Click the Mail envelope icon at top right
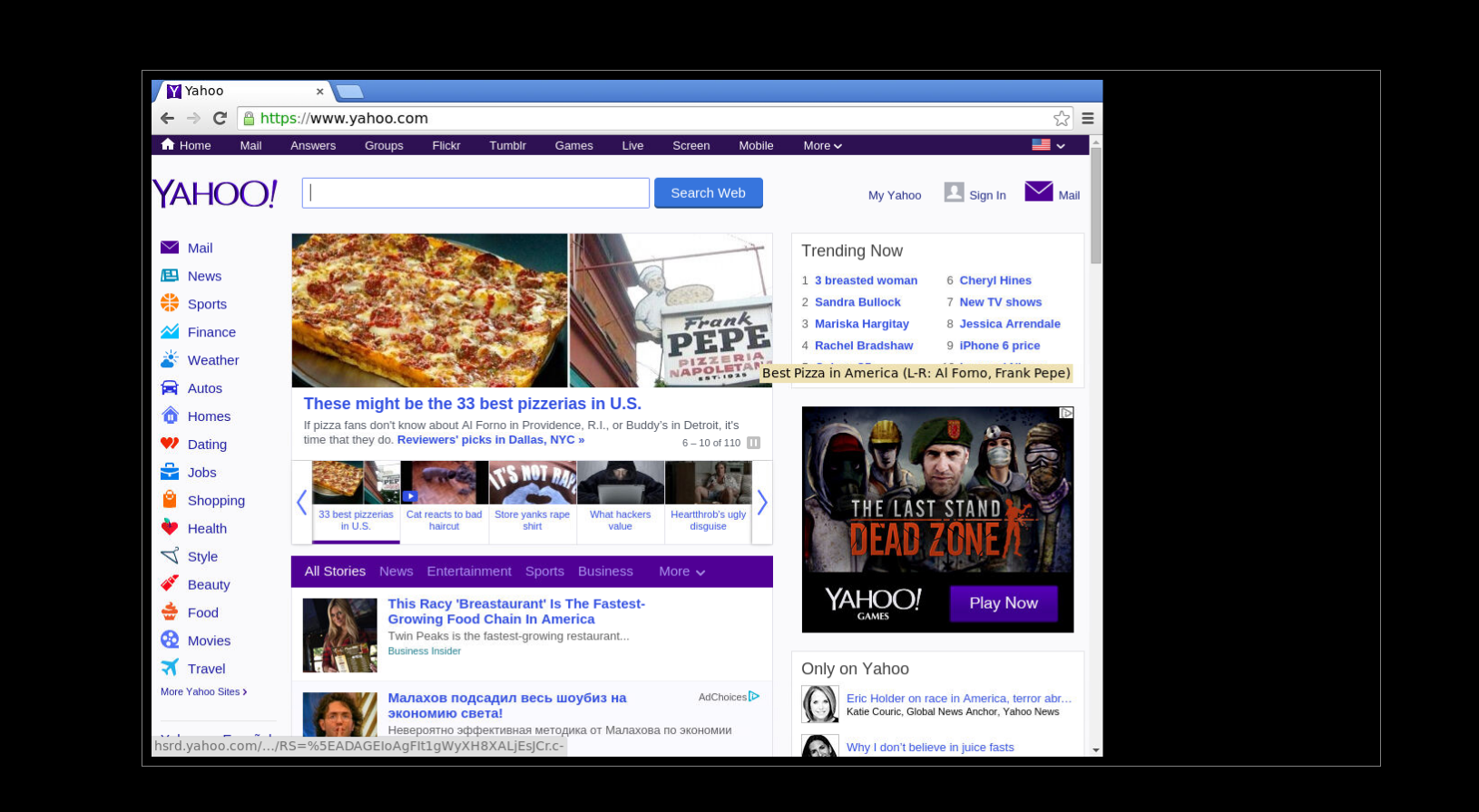Image resolution: width=1479 pixels, height=812 pixels. pyautogui.click(x=1038, y=191)
